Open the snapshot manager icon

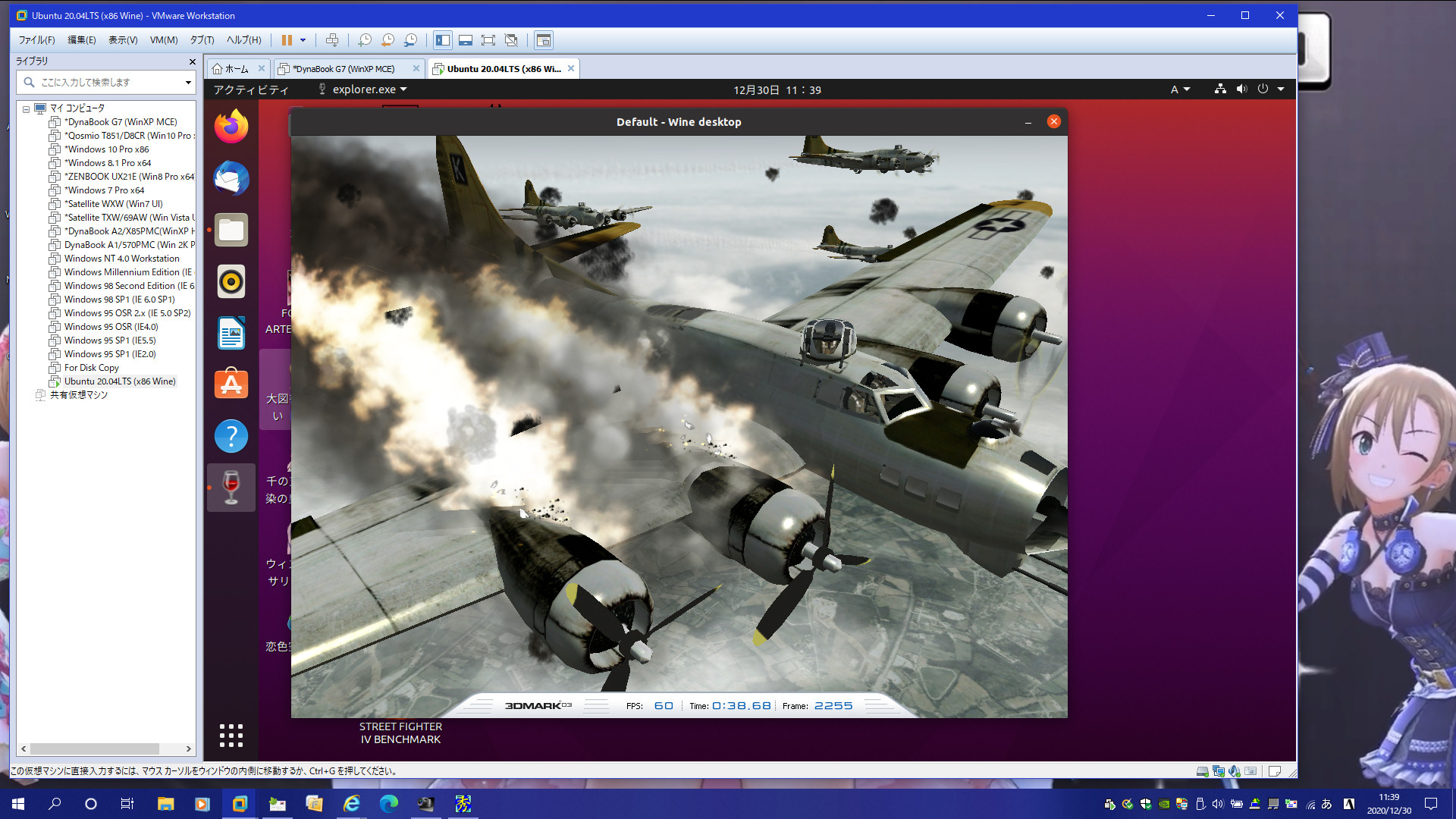(410, 40)
